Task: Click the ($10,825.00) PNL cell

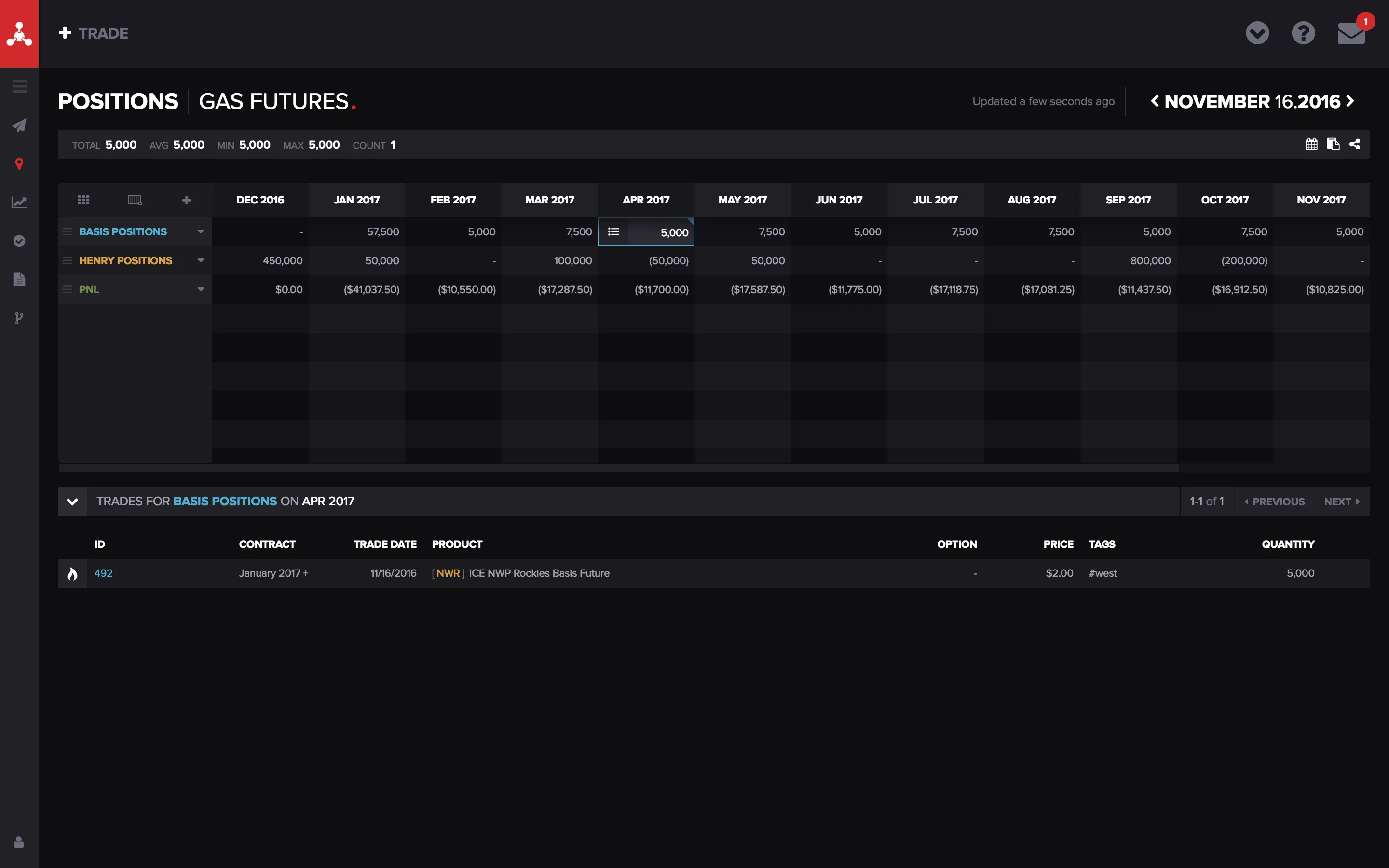Action: [1321, 289]
